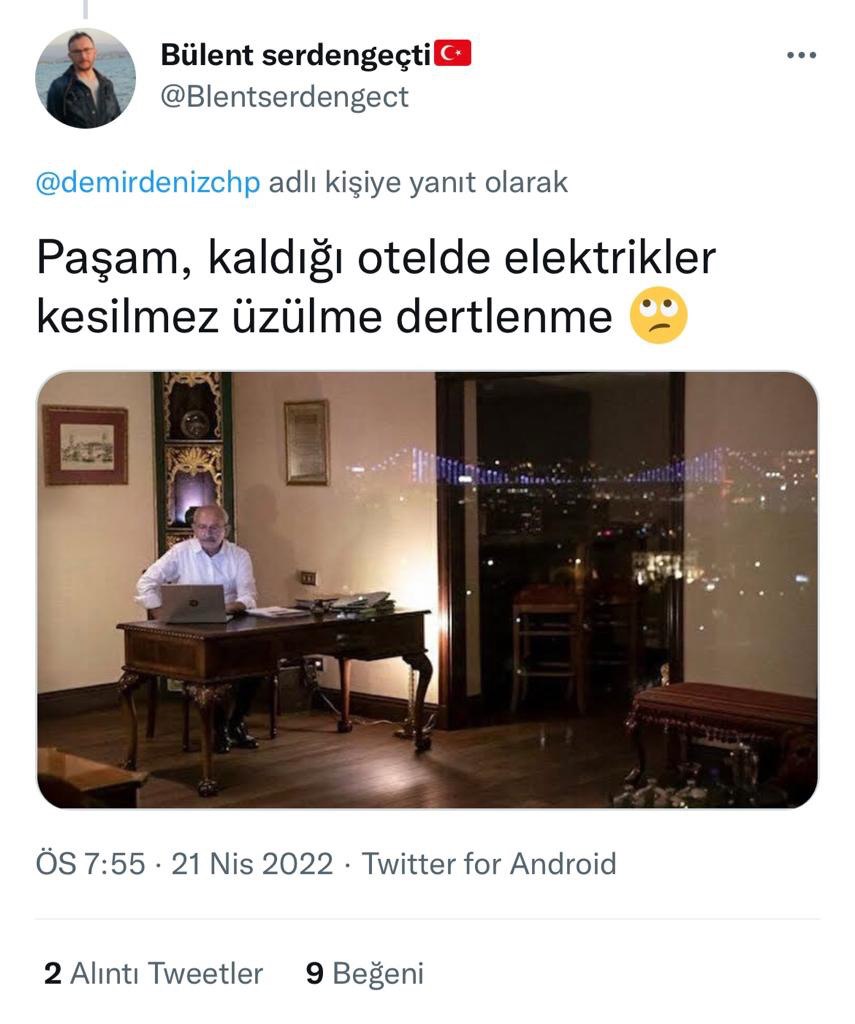This screenshot has width=855, height=1024.
Task: Click the ÖS 7:55 timestamp
Action: click(90, 863)
